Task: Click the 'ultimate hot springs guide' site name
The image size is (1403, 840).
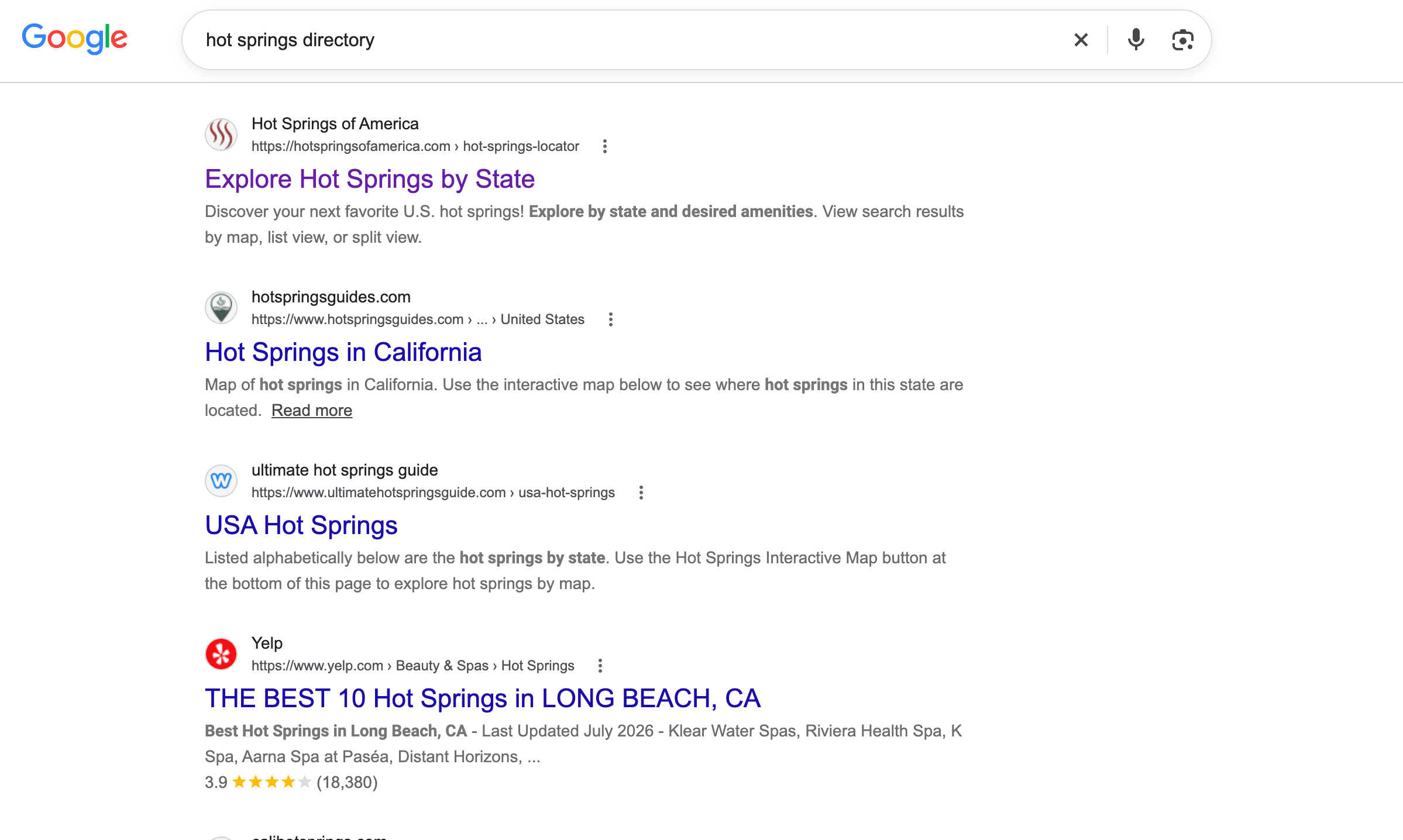Action: point(345,470)
